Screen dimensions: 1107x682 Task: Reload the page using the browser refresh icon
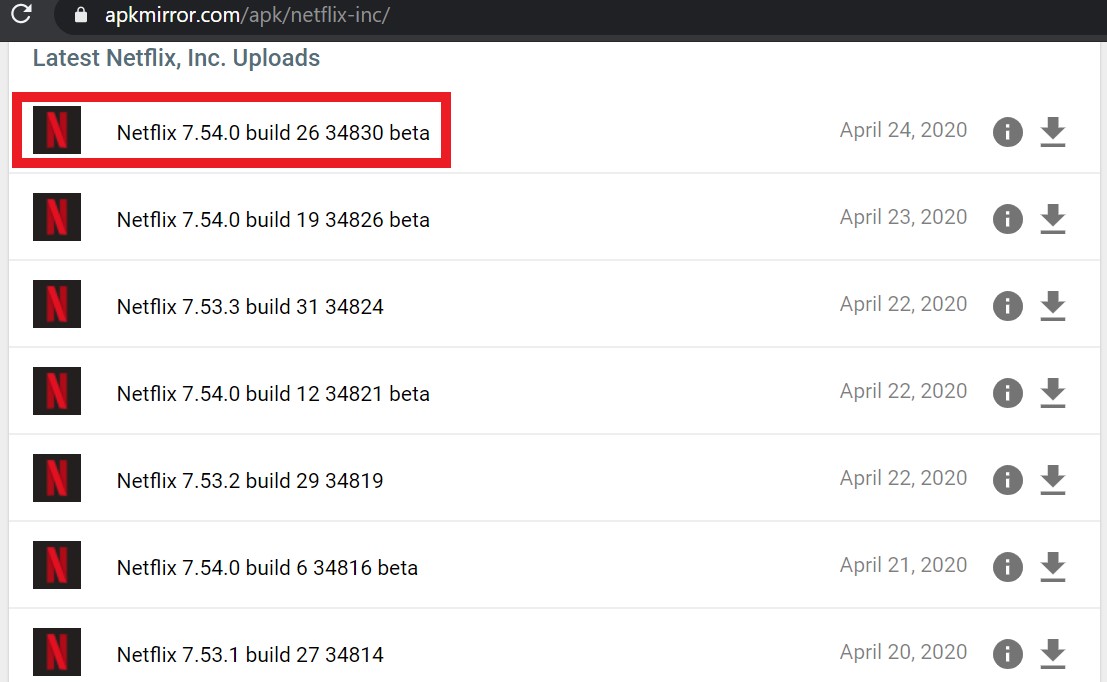(x=22, y=13)
